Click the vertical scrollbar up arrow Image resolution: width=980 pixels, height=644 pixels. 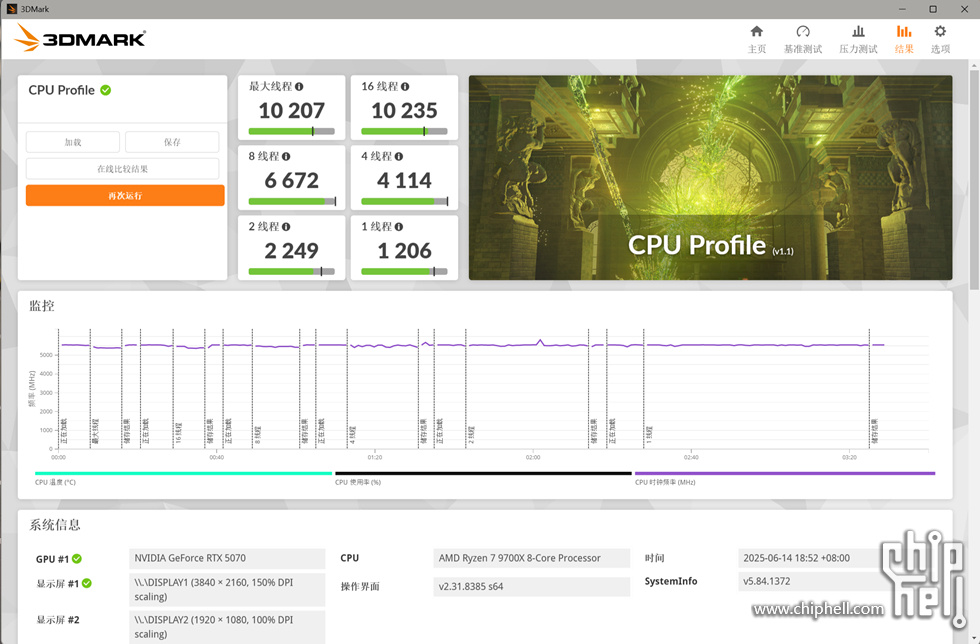974,65
